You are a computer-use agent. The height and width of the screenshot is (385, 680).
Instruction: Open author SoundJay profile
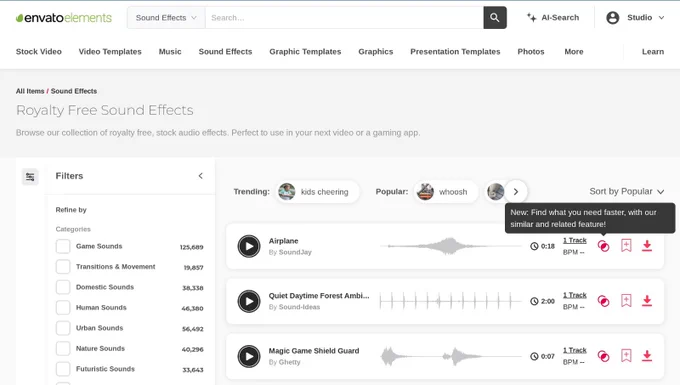click(295, 252)
